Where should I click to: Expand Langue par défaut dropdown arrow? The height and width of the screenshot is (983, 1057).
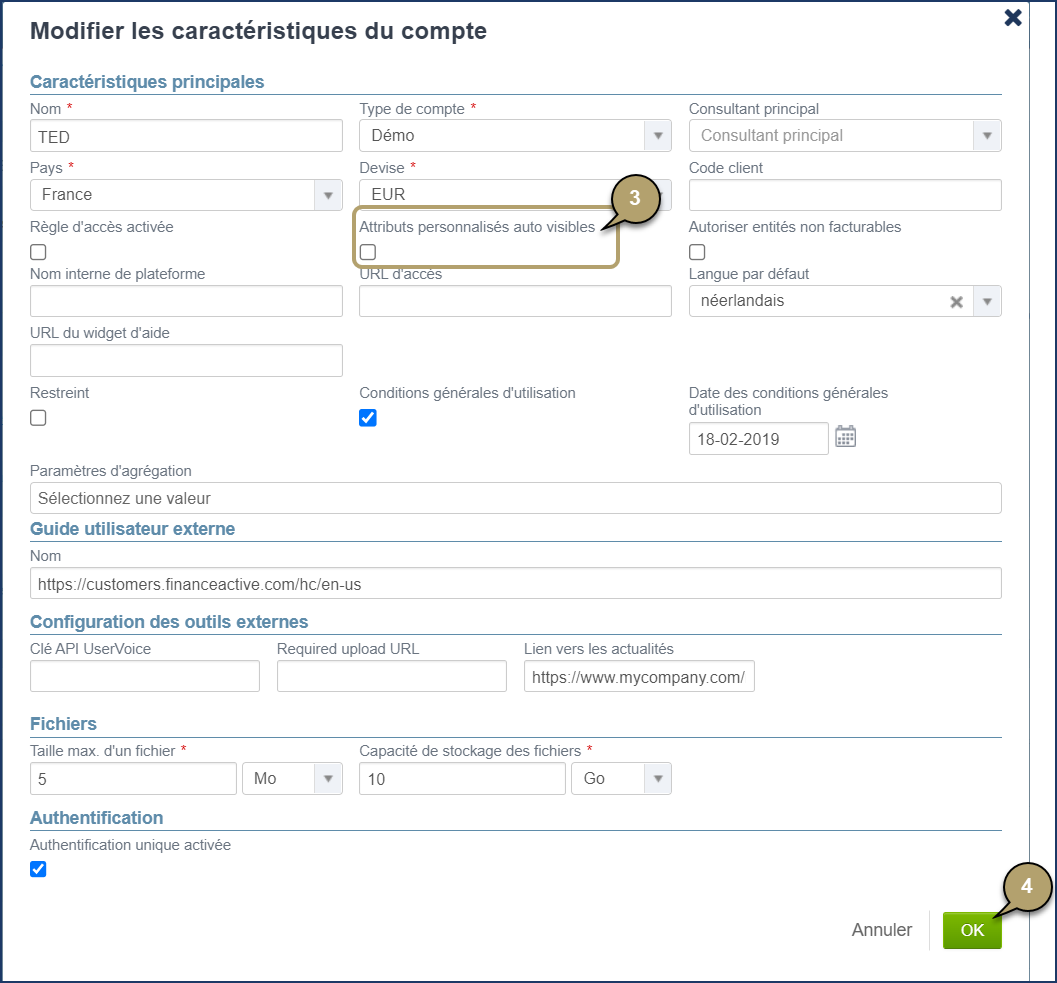(x=987, y=302)
